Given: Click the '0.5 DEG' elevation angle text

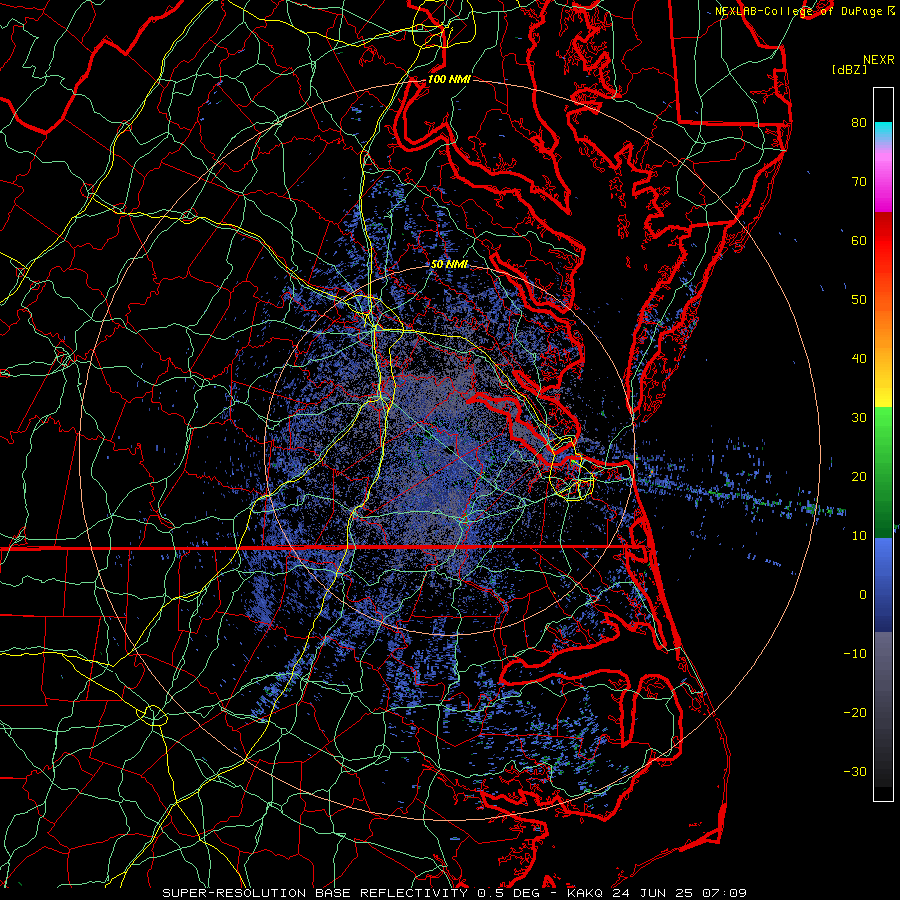Looking at the screenshot, I should 507,893.
